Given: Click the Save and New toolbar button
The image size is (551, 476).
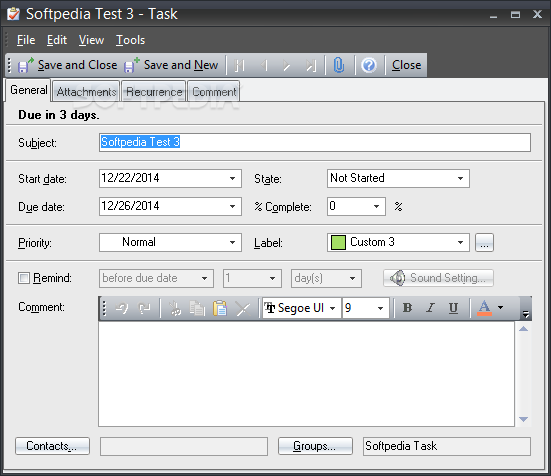Looking at the screenshot, I should click(x=171, y=65).
